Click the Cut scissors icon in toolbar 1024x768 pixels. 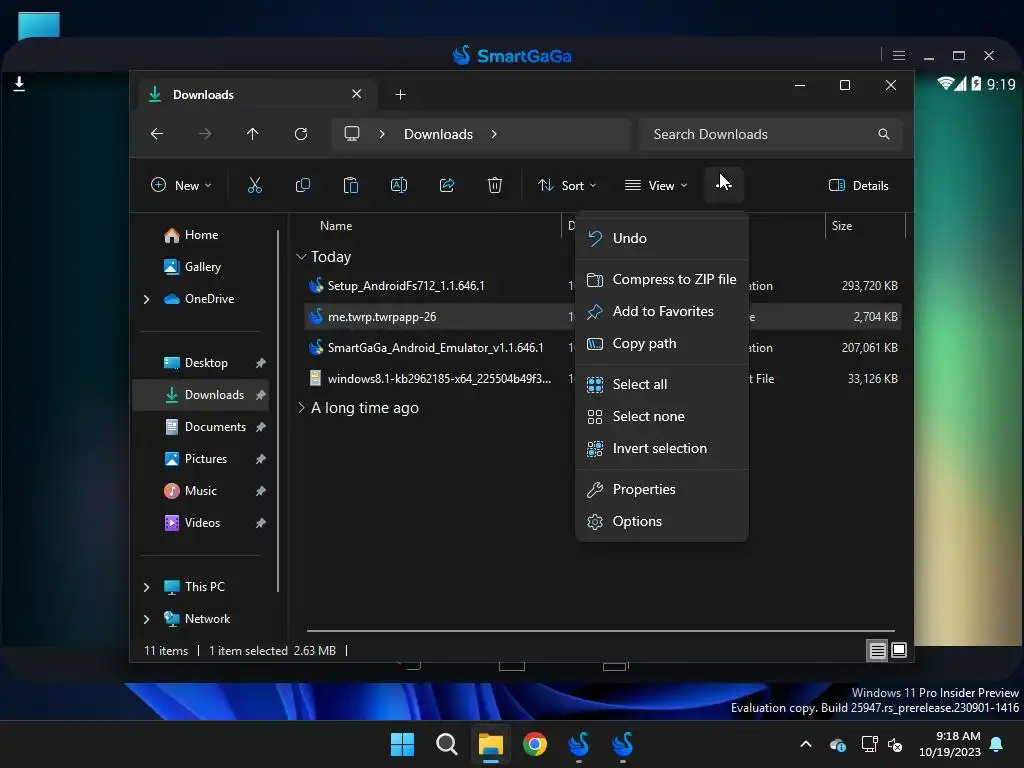tap(255, 185)
